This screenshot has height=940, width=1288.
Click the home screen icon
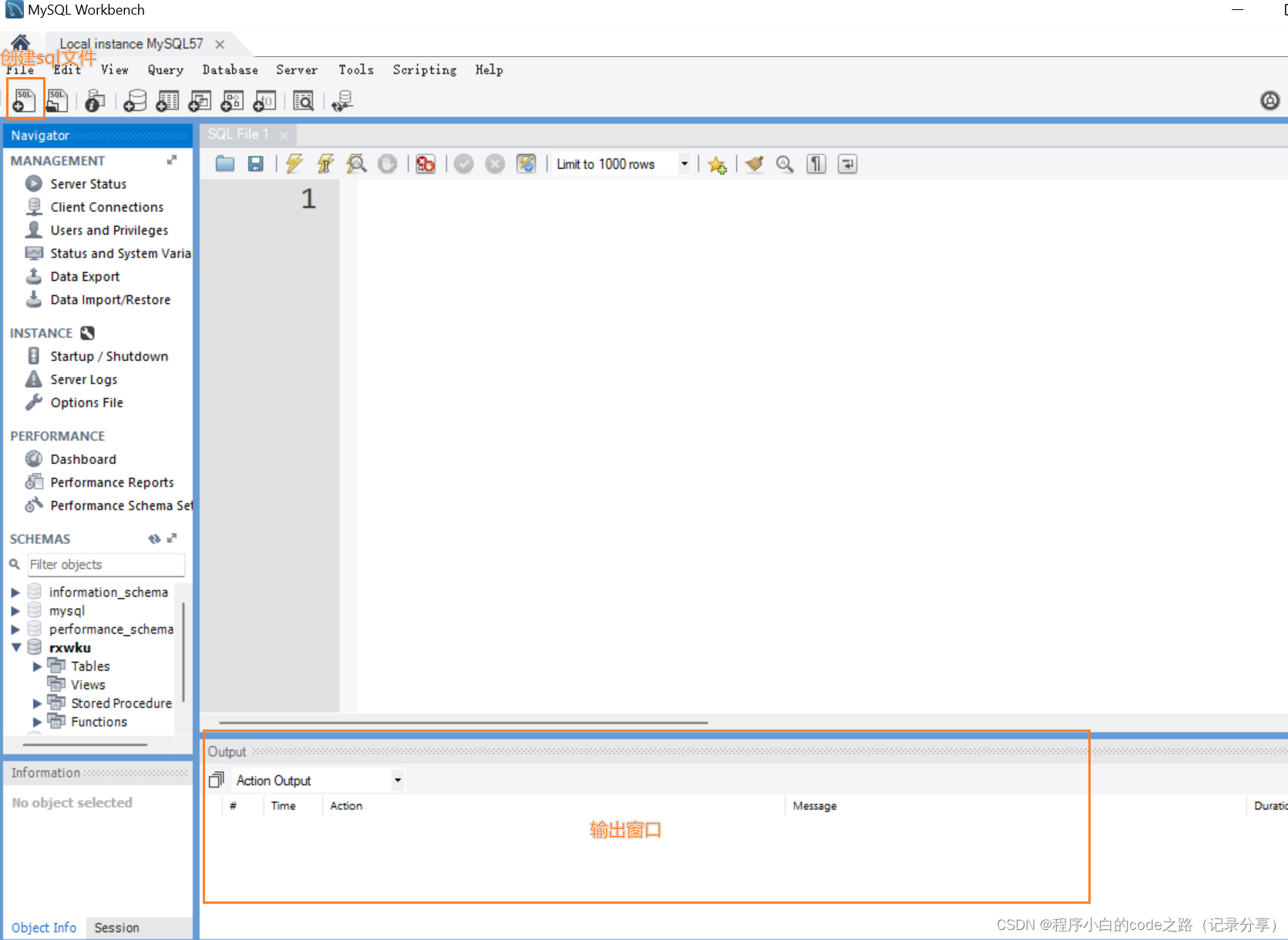pyautogui.click(x=21, y=42)
